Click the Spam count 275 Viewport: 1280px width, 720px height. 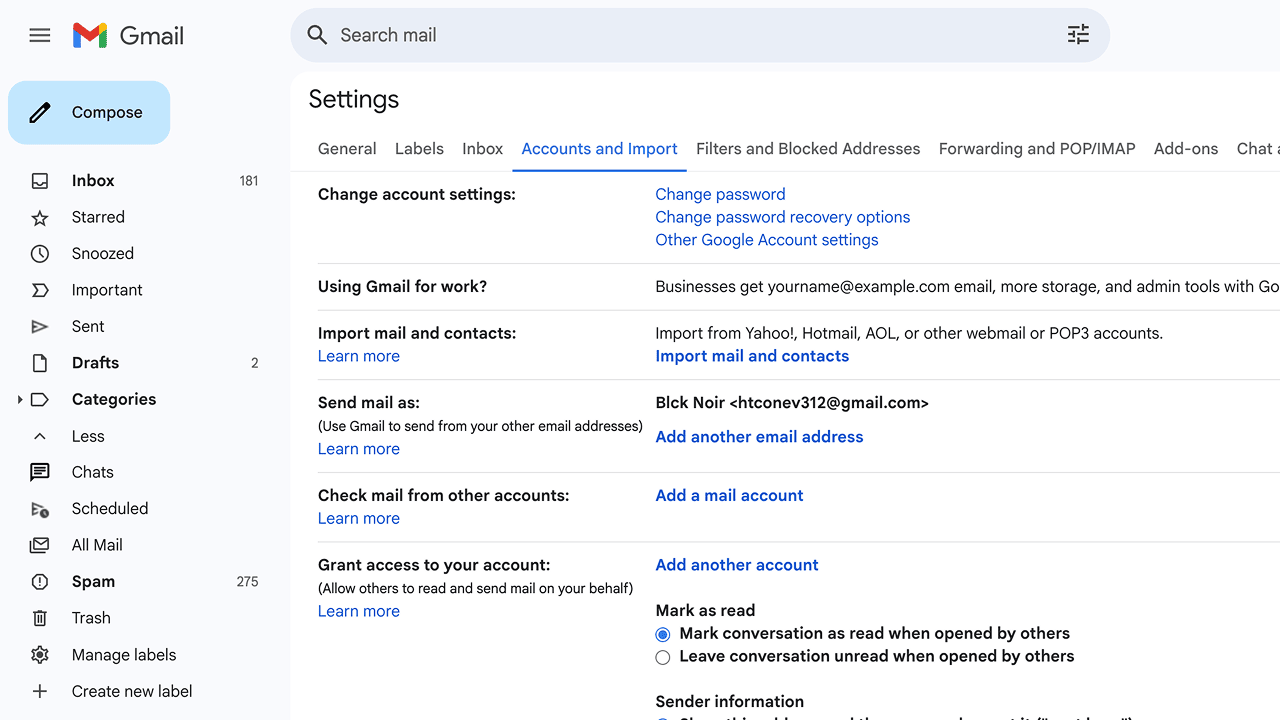[x=248, y=582]
